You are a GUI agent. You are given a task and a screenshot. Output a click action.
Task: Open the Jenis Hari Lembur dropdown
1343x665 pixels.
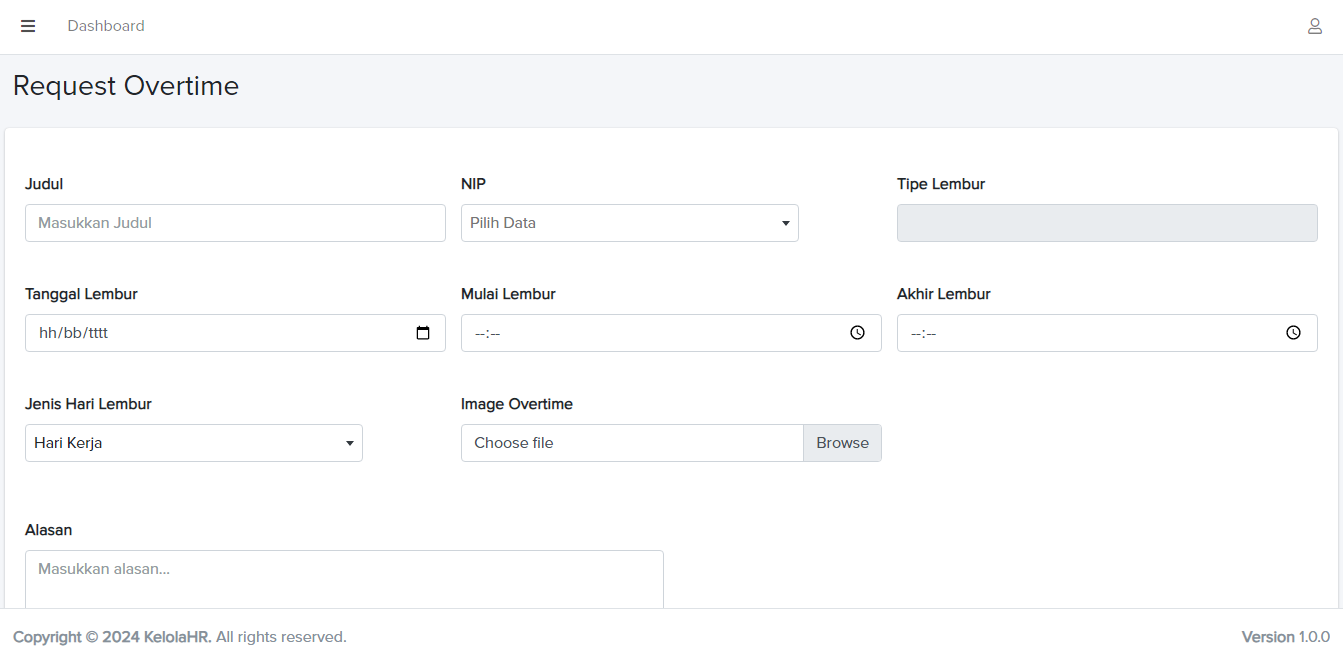tap(193, 443)
